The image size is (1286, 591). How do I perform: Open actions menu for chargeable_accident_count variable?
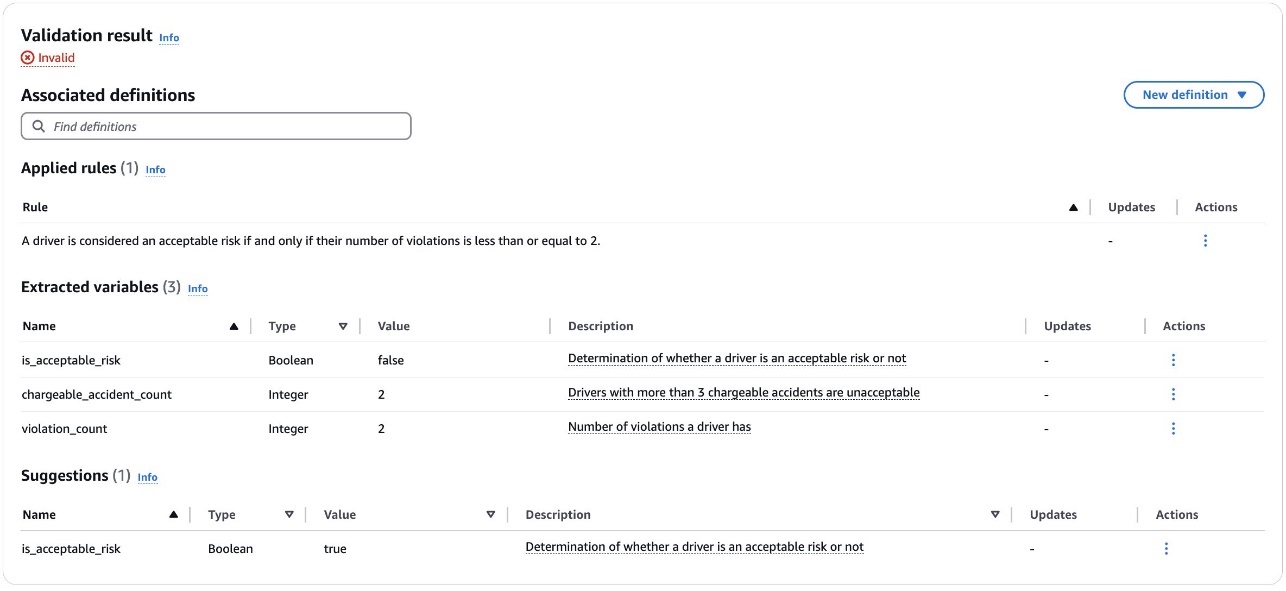1173,394
